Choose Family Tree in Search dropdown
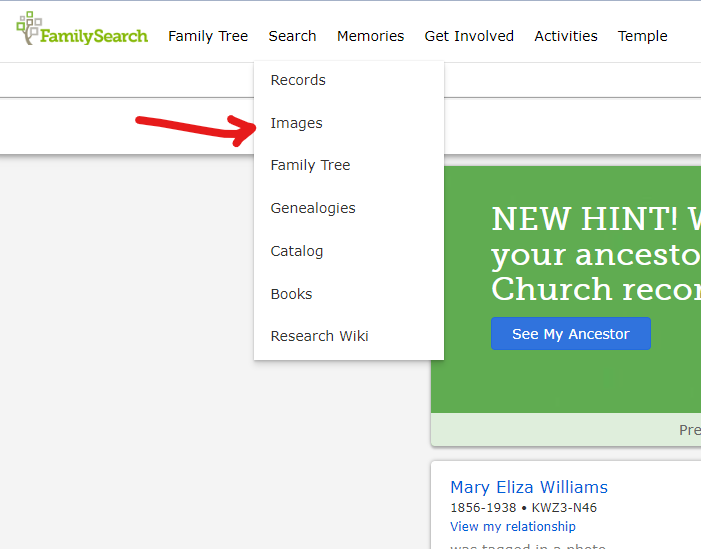Viewport: 701px width, 549px height. (310, 165)
